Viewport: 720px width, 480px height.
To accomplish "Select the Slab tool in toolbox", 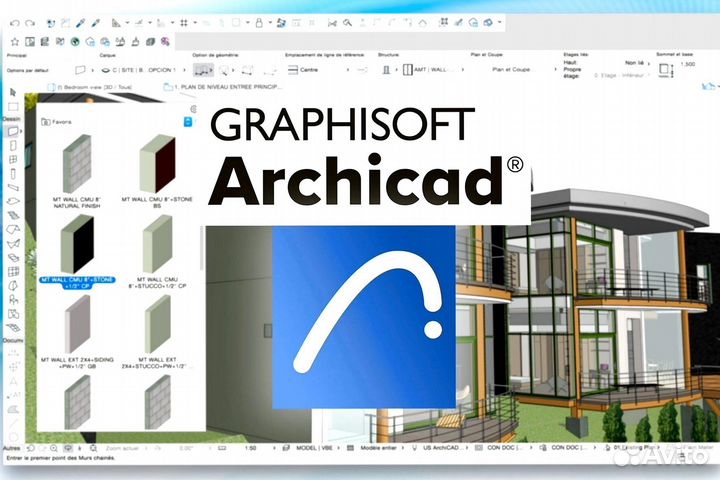I will click(x=13, y=201).
